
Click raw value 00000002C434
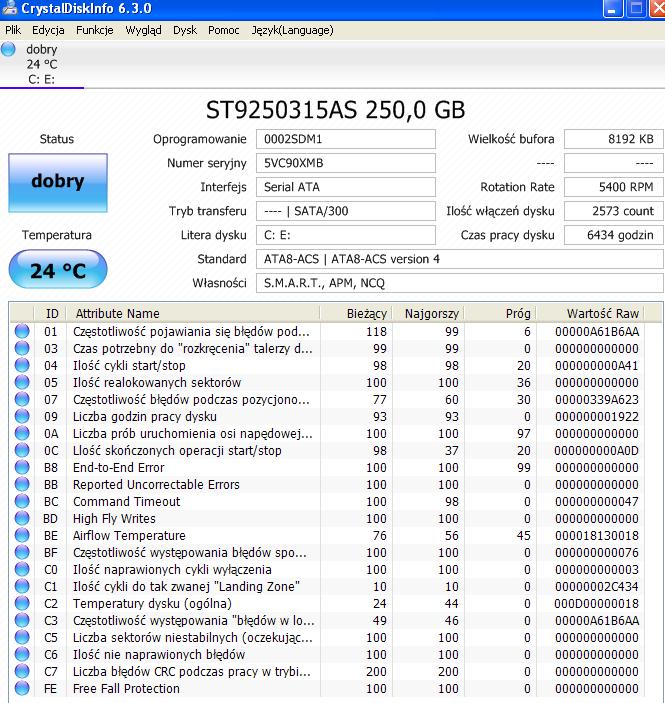pyautogui.click(x=596, y=586)
